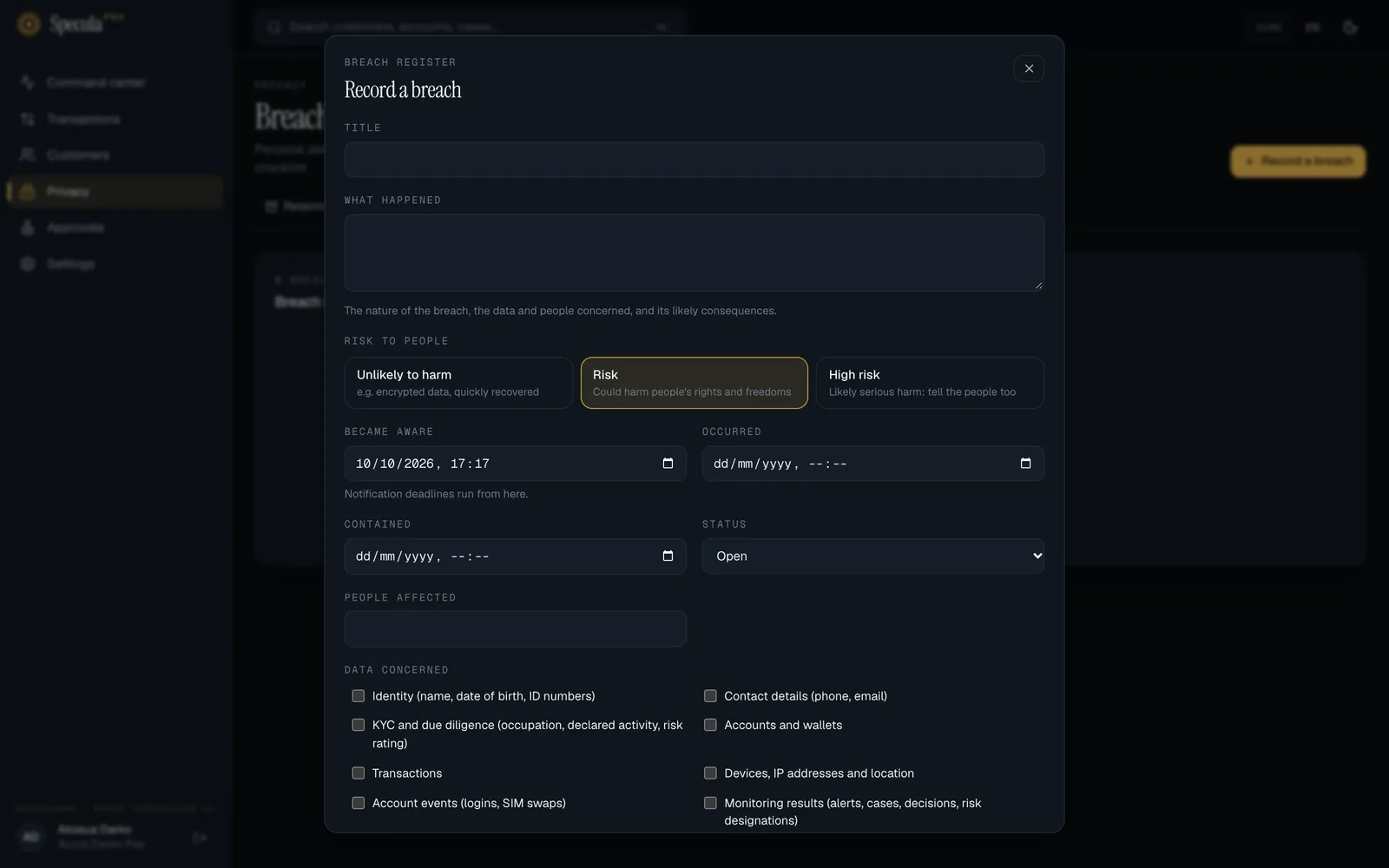Click the background Record a breach button

[x=1298, y=161]
